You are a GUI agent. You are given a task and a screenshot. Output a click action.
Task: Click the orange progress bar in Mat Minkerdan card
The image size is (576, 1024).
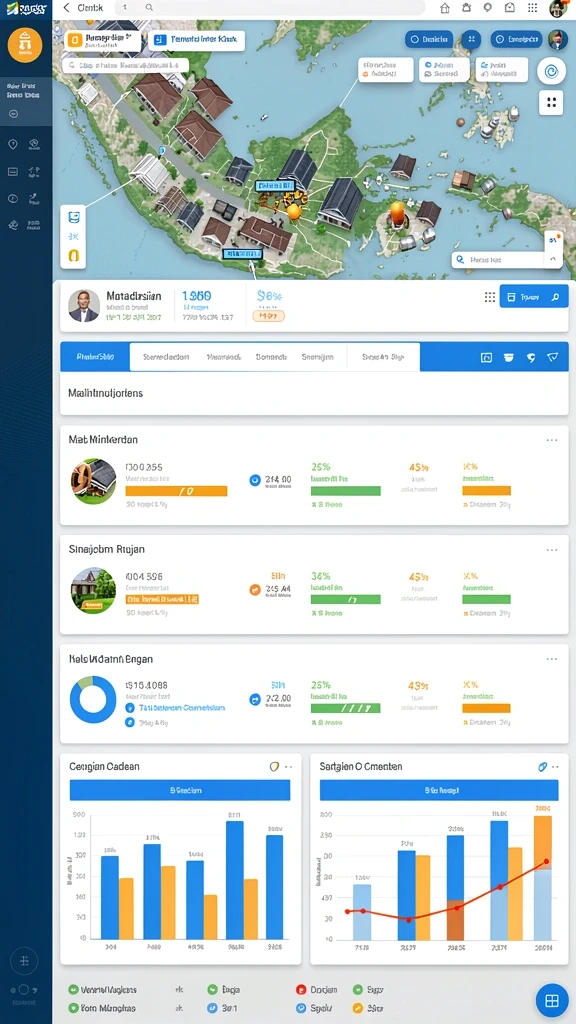[176, 491]
